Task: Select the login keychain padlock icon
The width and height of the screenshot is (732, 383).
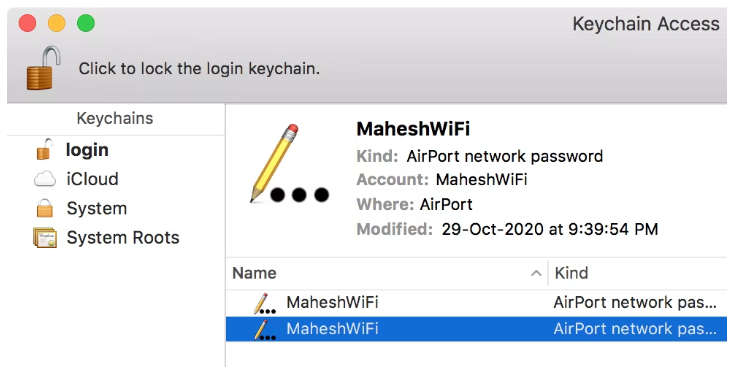Action: [45, 149]
